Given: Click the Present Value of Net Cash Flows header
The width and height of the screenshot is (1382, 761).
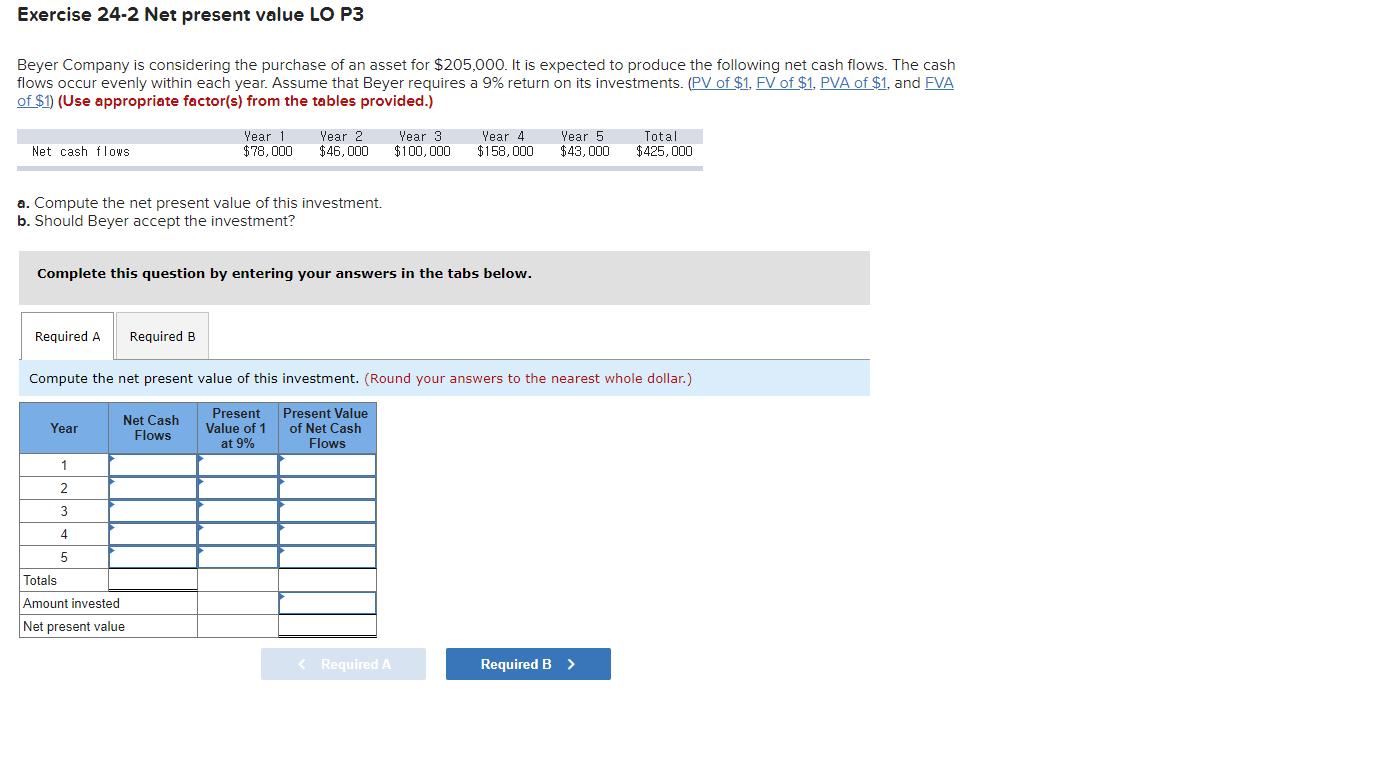Looking at the screenshot, I should (327, 428).
